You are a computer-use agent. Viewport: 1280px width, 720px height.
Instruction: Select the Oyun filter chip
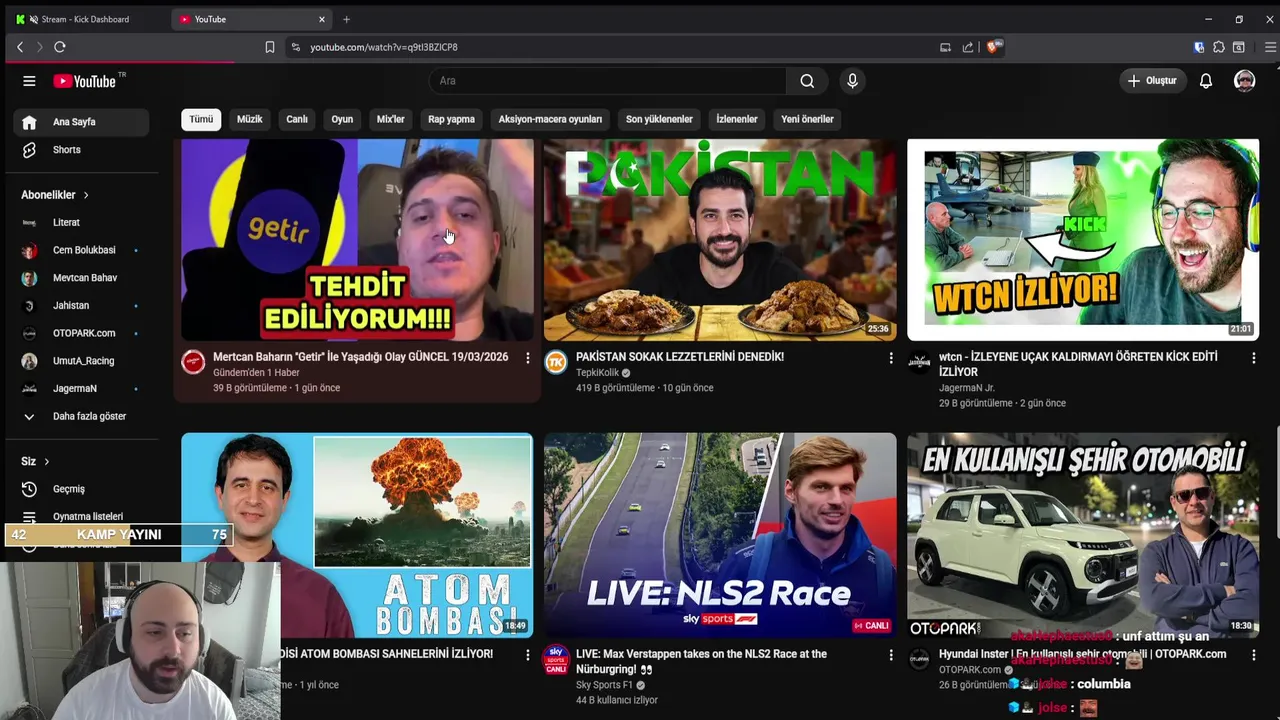342,119
